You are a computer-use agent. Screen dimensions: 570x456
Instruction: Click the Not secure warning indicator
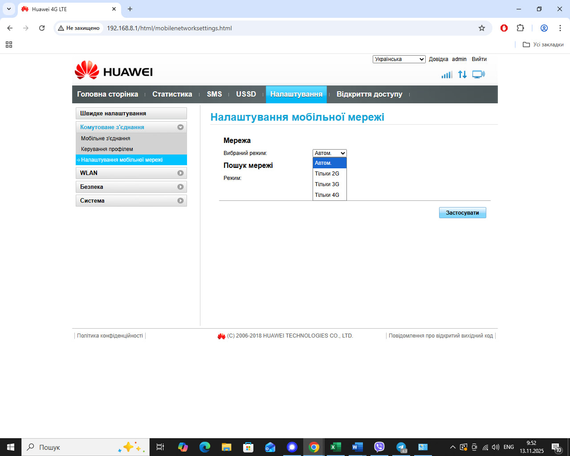79,28
